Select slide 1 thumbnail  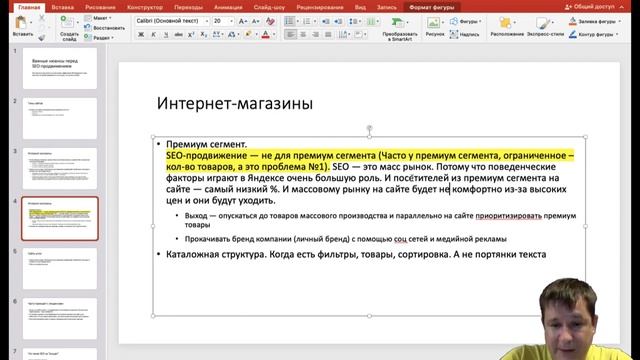point(60,68)
